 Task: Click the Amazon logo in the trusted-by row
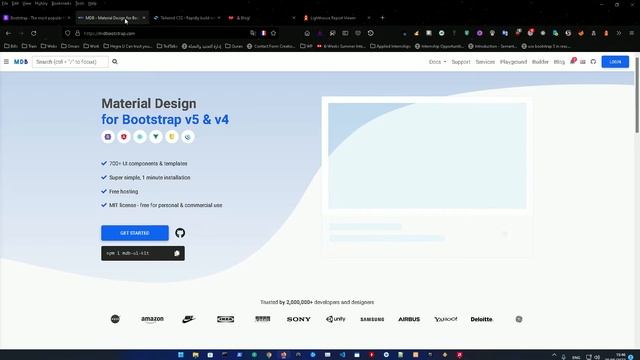152,319
